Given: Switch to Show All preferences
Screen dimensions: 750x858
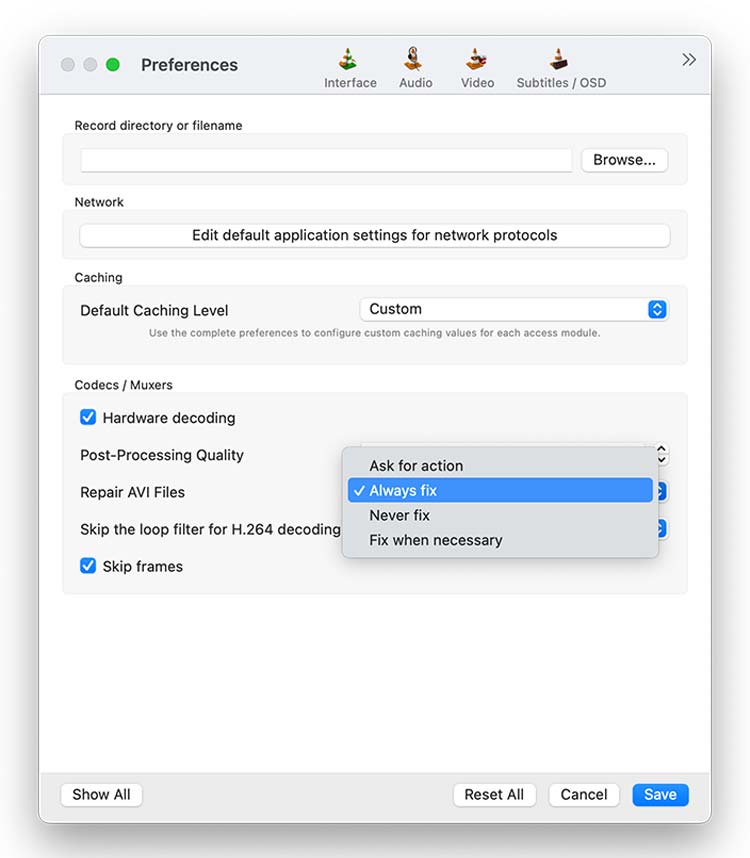Looking at the screenshot, I should 101,795.
